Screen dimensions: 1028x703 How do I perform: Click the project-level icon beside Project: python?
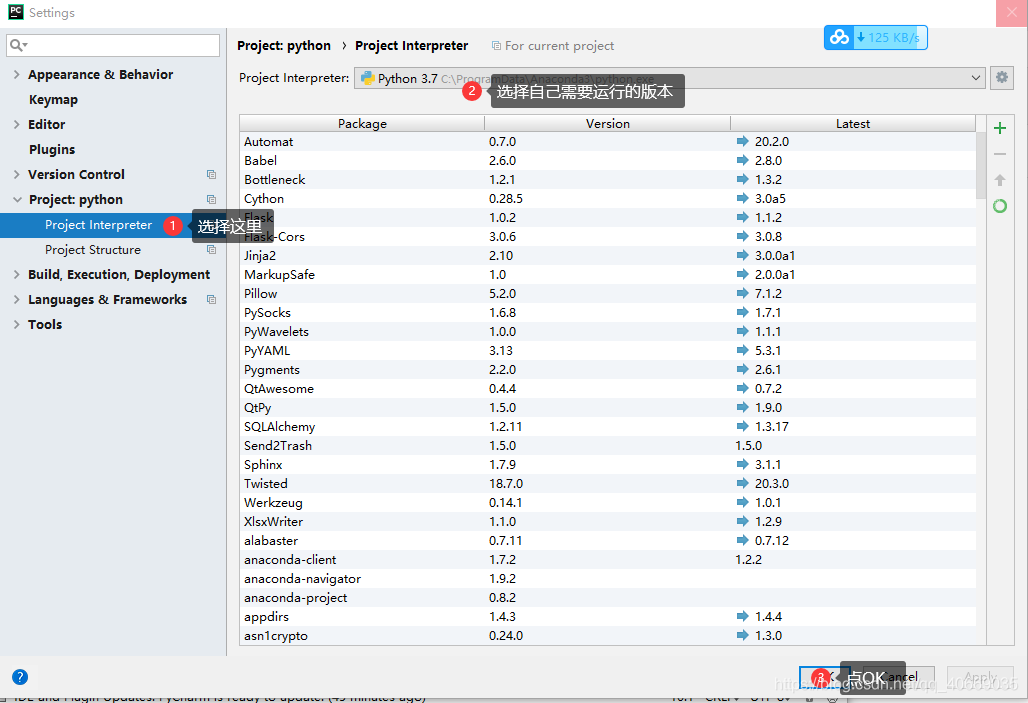pyautogui.click(x=211, y=199)
